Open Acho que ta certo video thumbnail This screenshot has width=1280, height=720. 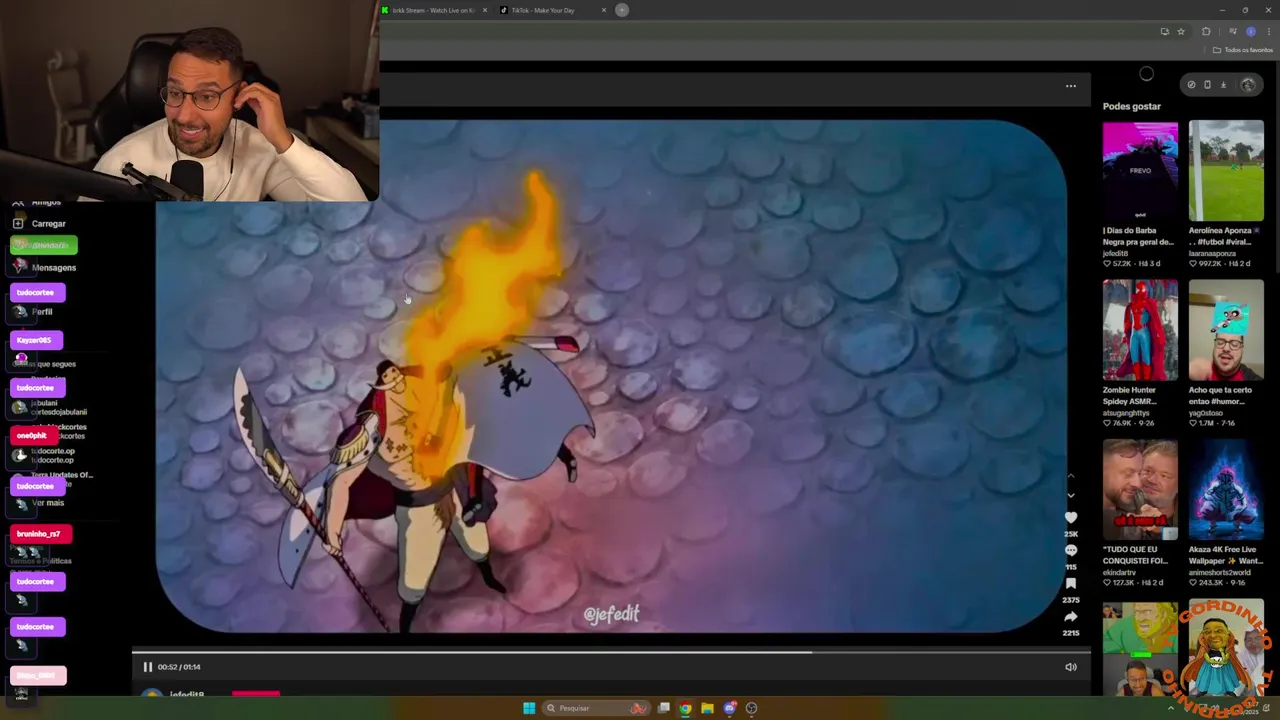click(x=1226, y=330)
